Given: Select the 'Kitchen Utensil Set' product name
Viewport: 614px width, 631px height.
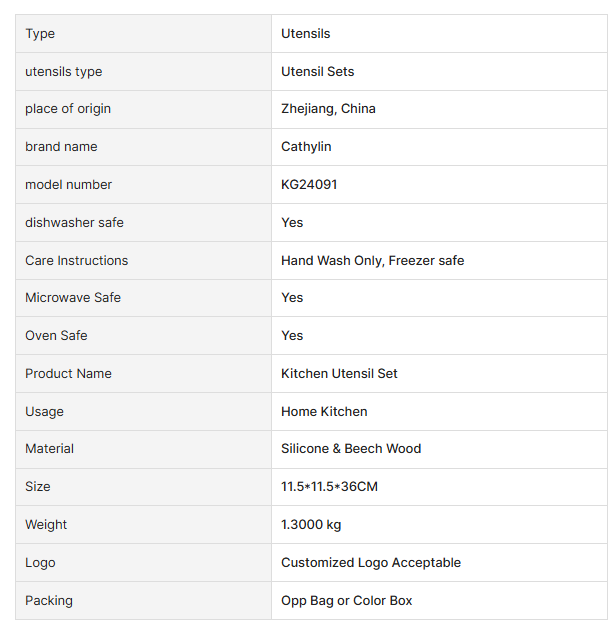Looking at the screenshot, I should [x=339, y=374].
